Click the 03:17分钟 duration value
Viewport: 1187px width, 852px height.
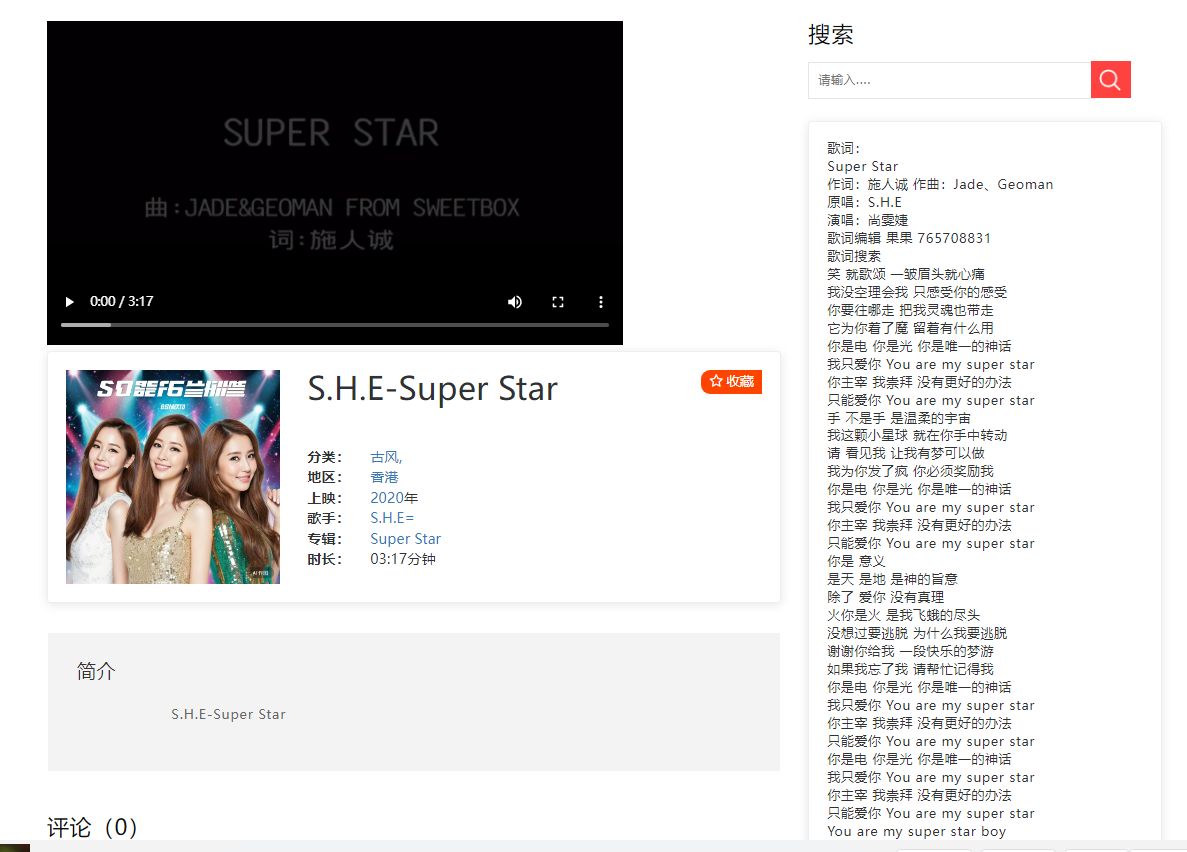coord(403,559)
